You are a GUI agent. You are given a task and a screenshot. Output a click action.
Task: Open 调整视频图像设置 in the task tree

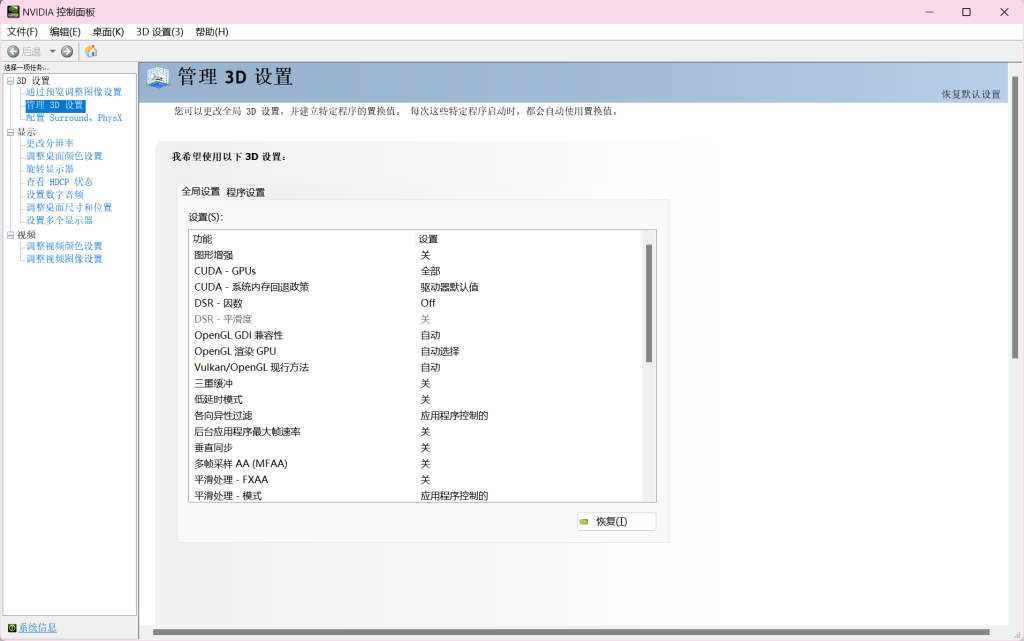(x=64, y=259)
